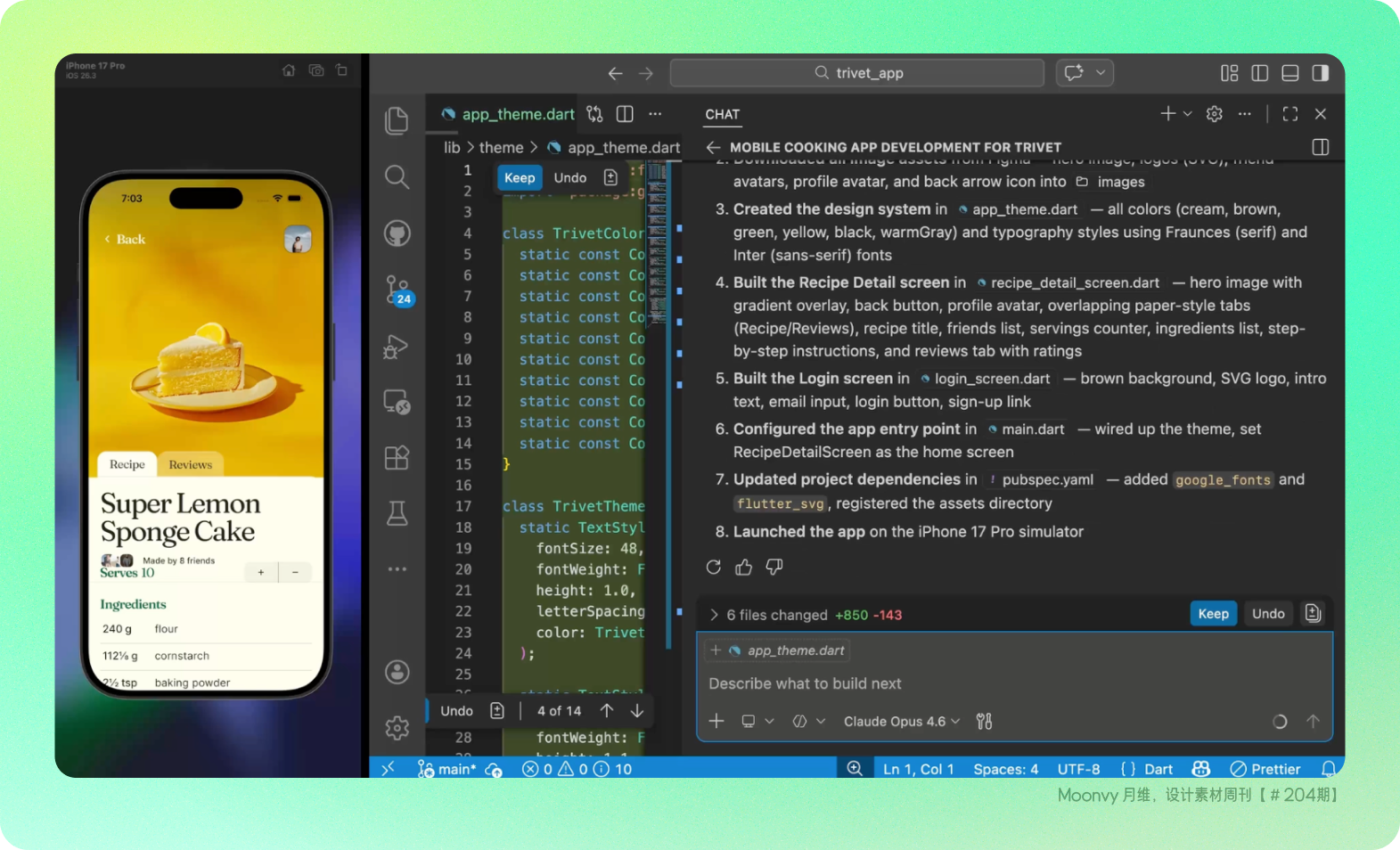Viewport: 1400px width, 850px height.
Task: Click Undo in the editor top overlay
Action: [569, 178]
